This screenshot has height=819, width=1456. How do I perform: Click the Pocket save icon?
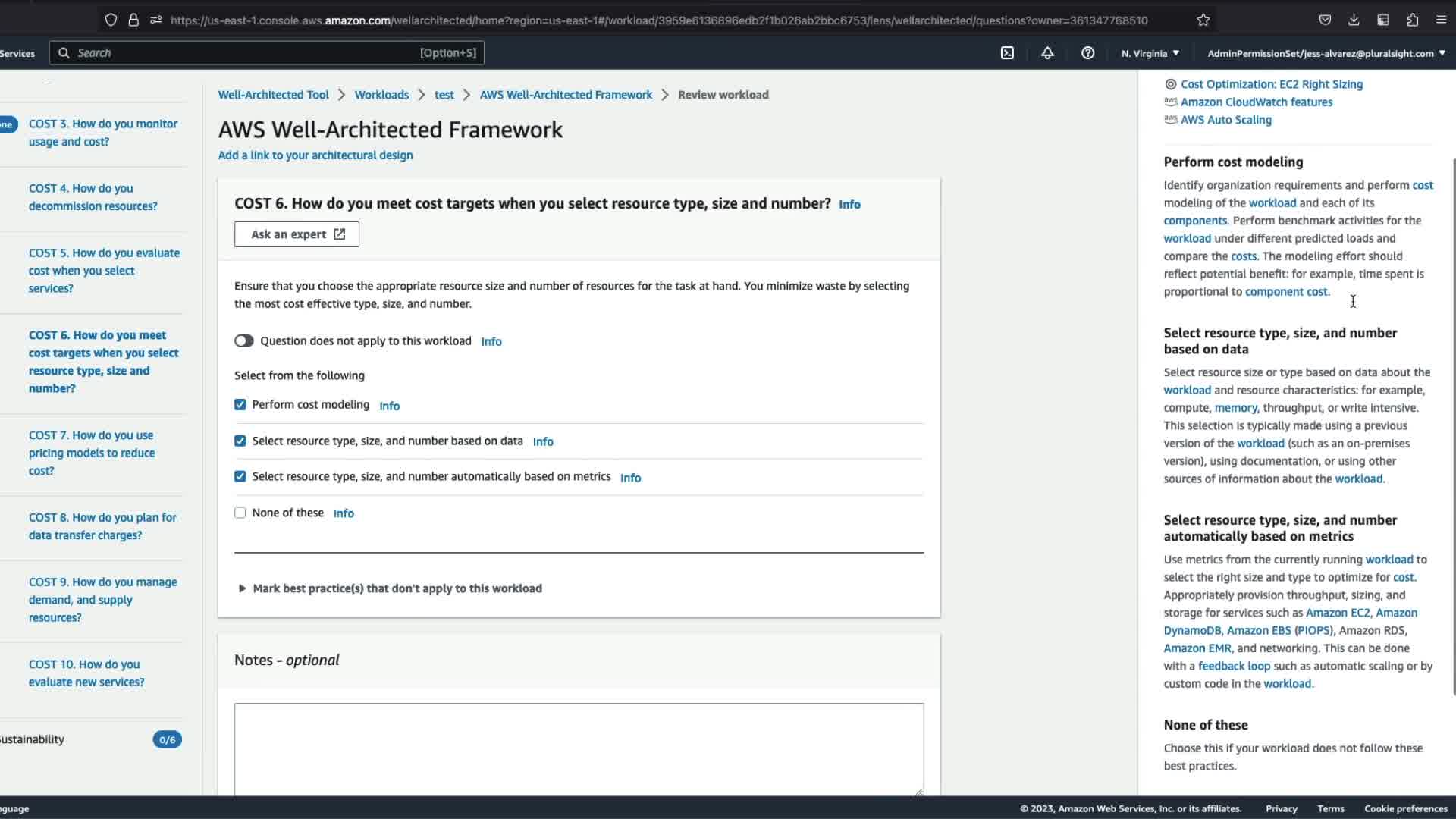pyautogui.click(x=1325, y=20)
